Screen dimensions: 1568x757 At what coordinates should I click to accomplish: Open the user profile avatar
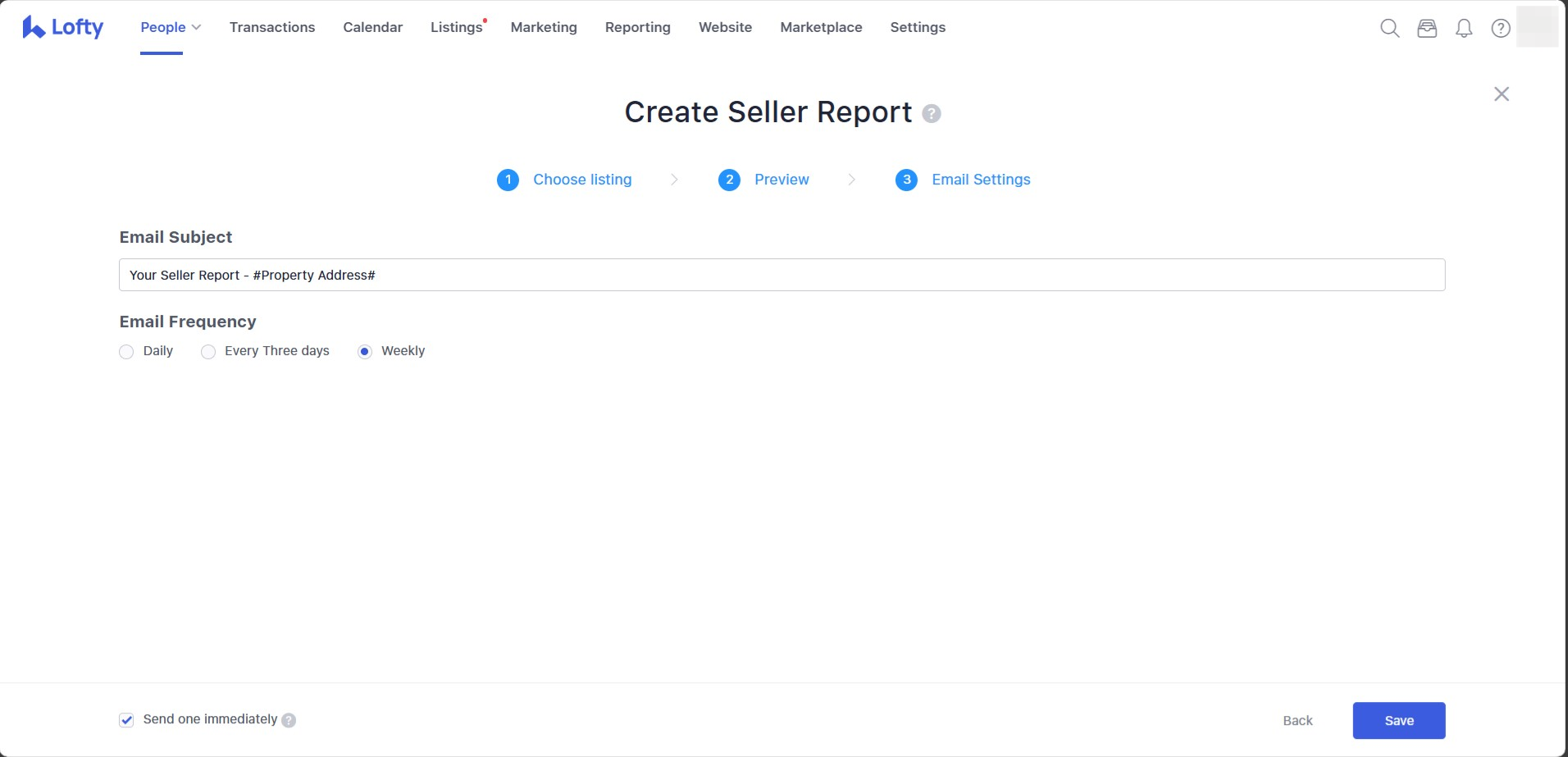[x=1537, y=27]
